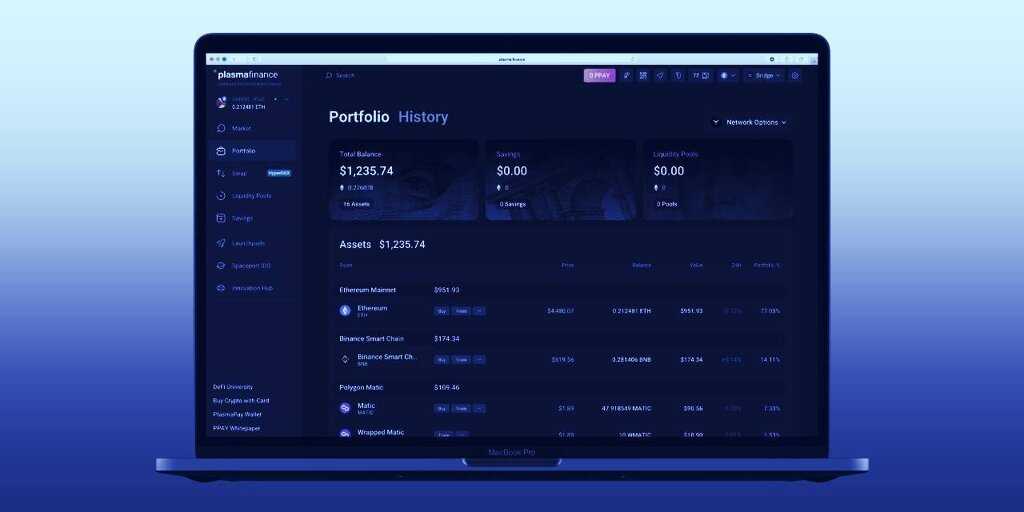This screenshot has width=1024, height=512.
Task: Click the Wrapped Matic coin icon
Action: point(345,434)
